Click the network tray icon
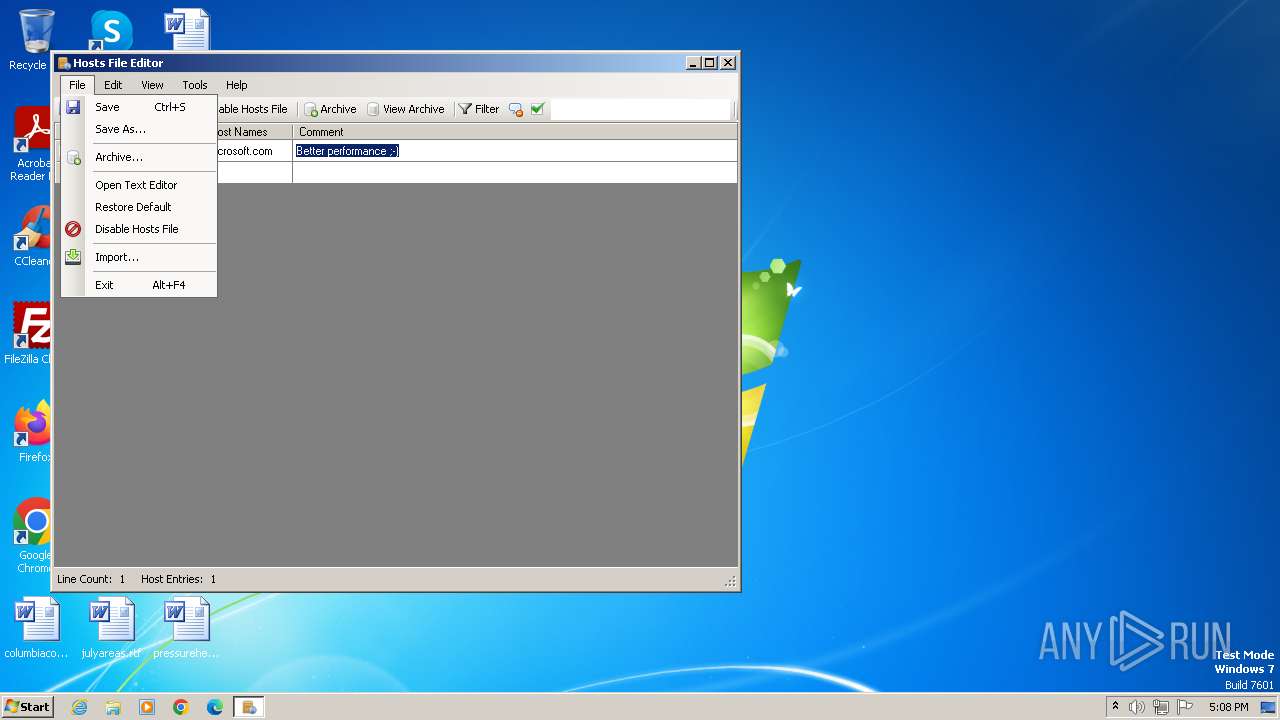 (1161, 707)
